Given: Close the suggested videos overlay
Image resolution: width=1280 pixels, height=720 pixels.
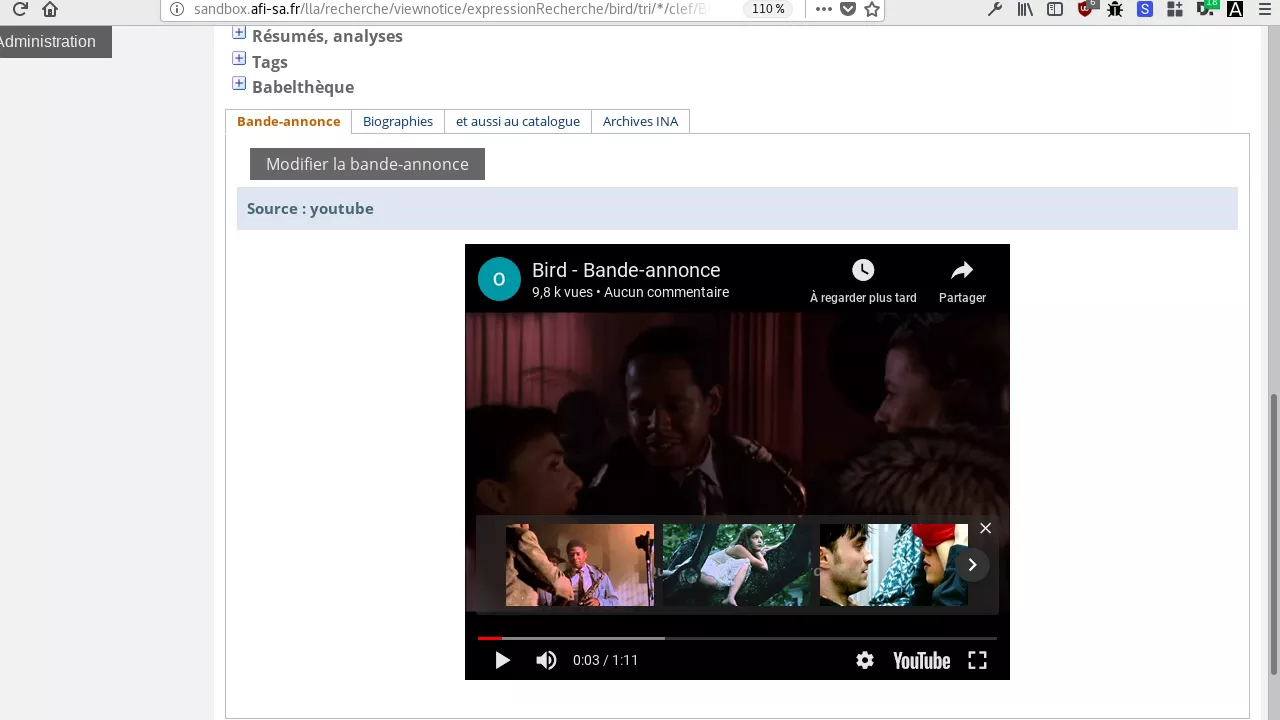Looking at the screenshot, I should [985, 528].
